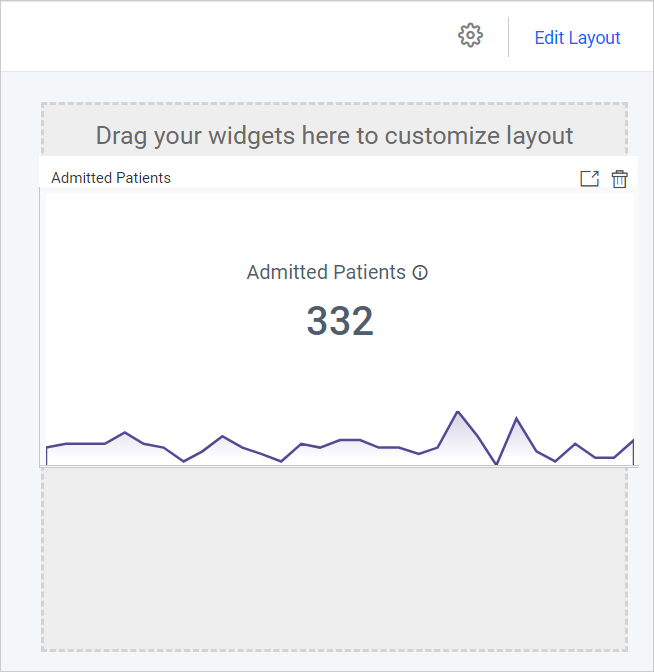
Task: Click the right end of the sparkline
Action: [x=632, y=440]
